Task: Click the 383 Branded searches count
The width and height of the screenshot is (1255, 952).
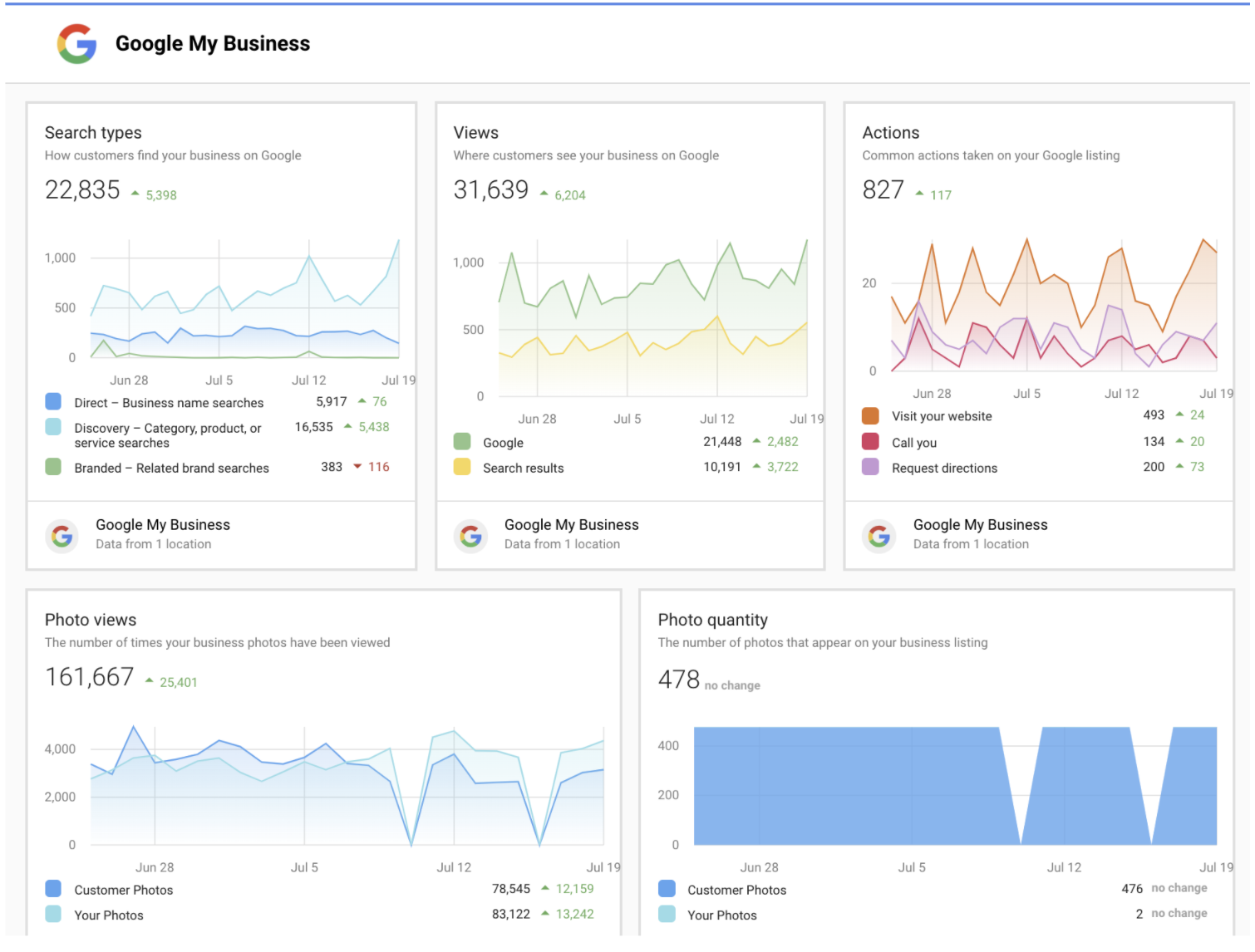Action: 332,467
